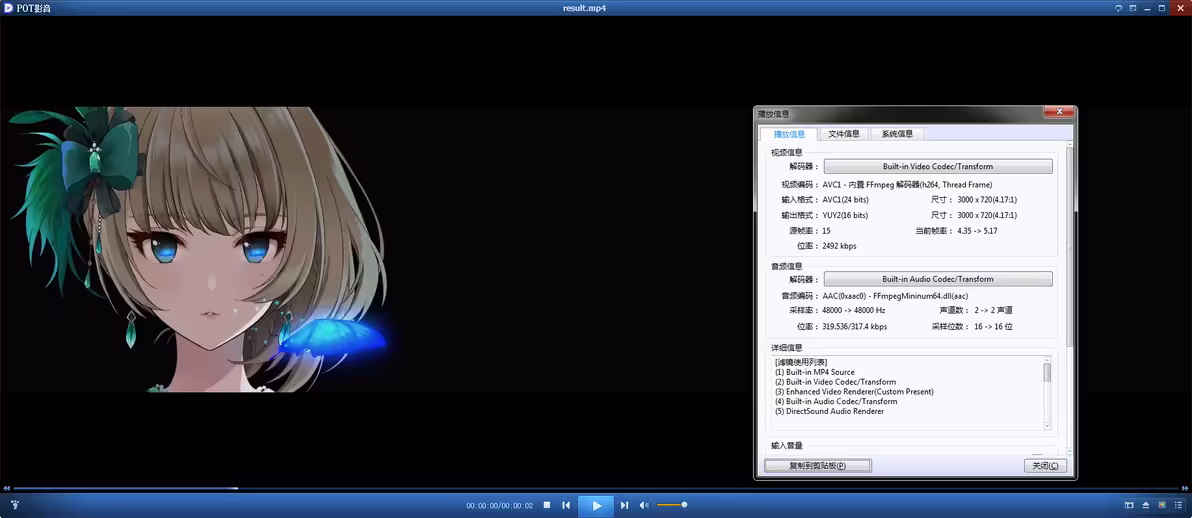The height and width of the screenshot is (518, 1192).
Task: Click the '2492 kbps' bitrate value
Action: pos(839,246)
